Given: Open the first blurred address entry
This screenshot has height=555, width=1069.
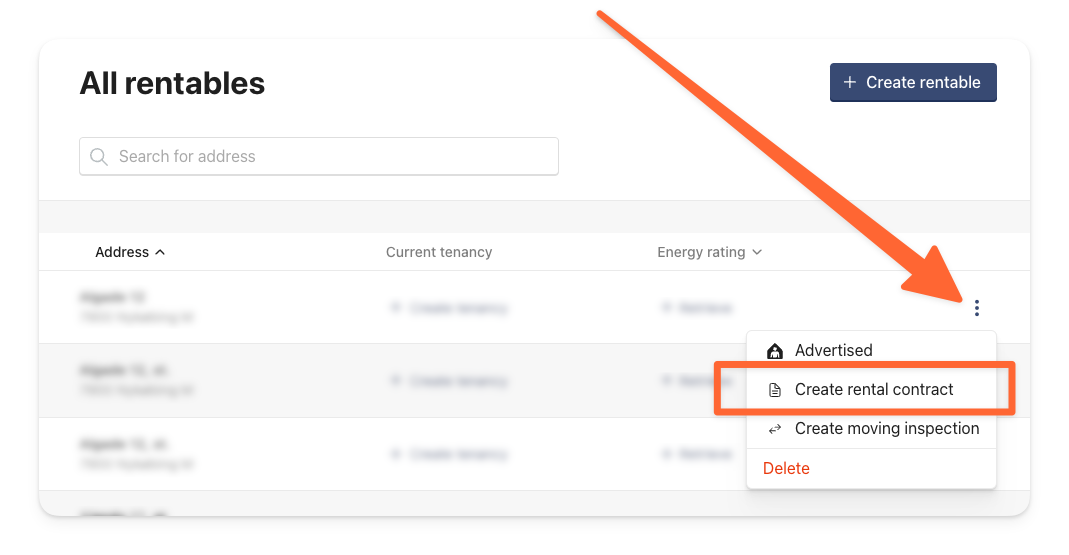Looking at the screenshot, I should coord(136,308).
